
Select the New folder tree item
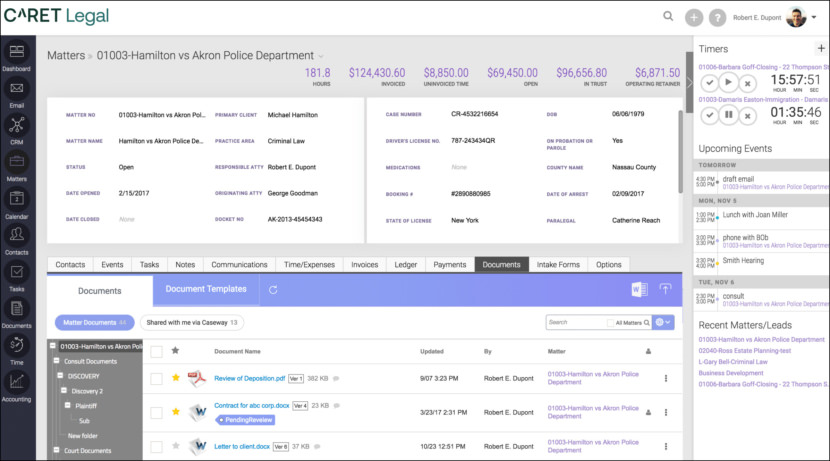click(83, 436)
